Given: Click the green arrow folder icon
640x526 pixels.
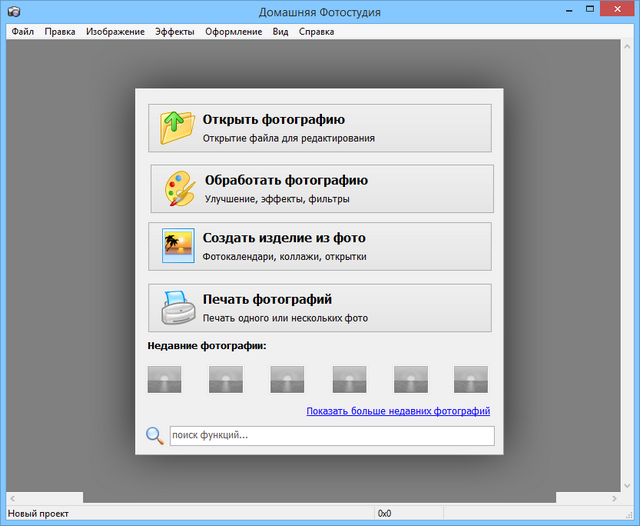Looking at the screenshot, I should [178, 128].
